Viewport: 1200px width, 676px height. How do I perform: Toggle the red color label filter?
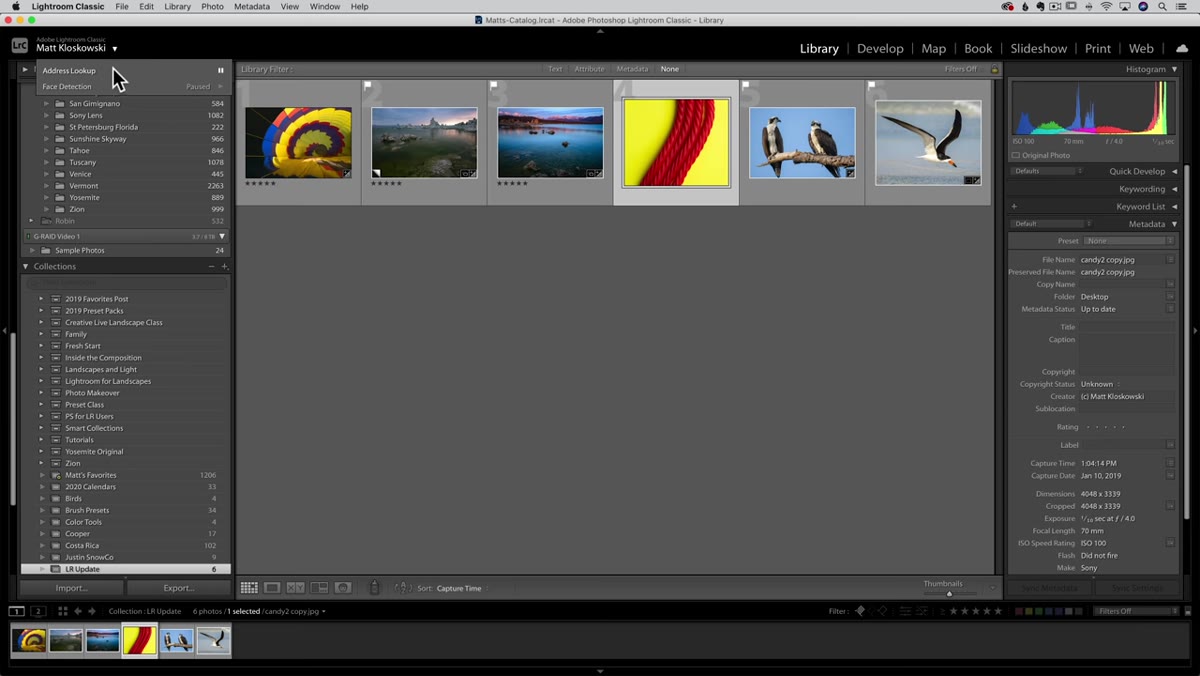1018,611
